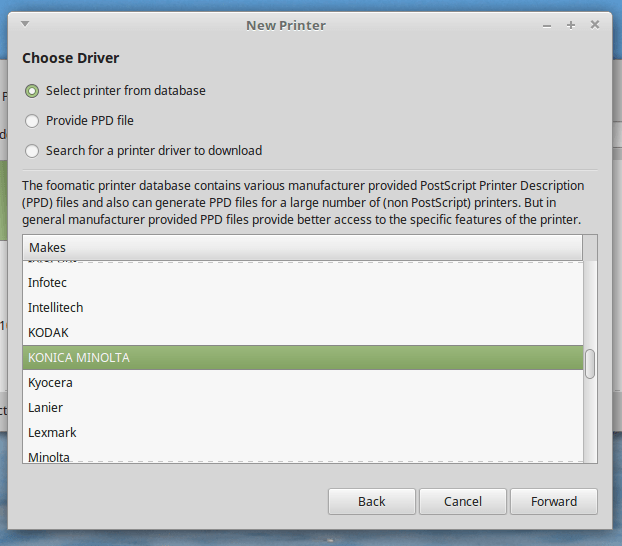Pick the Minolta make entry
Screen dimensions: 622x546
pos(303,454)
